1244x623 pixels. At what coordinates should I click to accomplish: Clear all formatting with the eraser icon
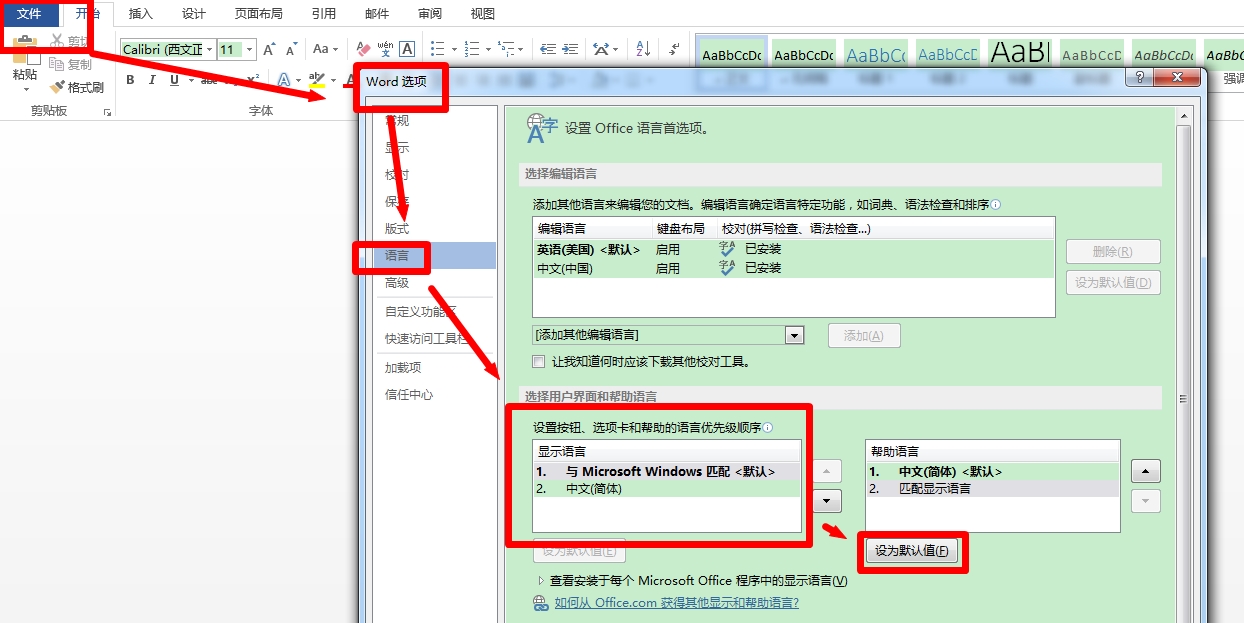pyautogui.click(x=363, y=49)
